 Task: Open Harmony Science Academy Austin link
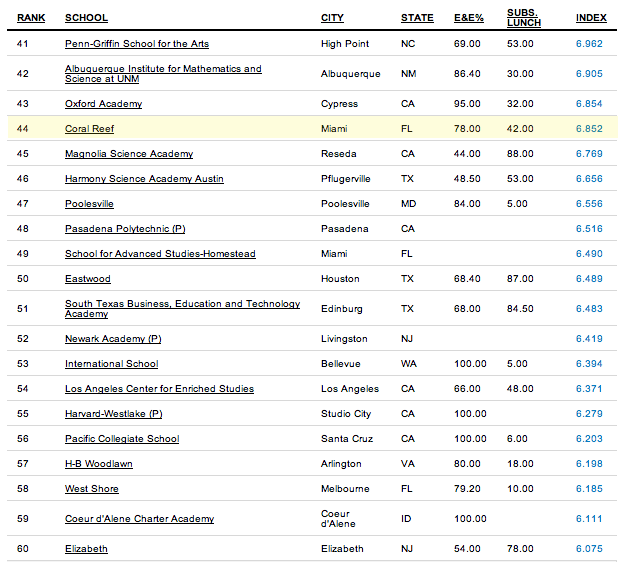point(144,179)
